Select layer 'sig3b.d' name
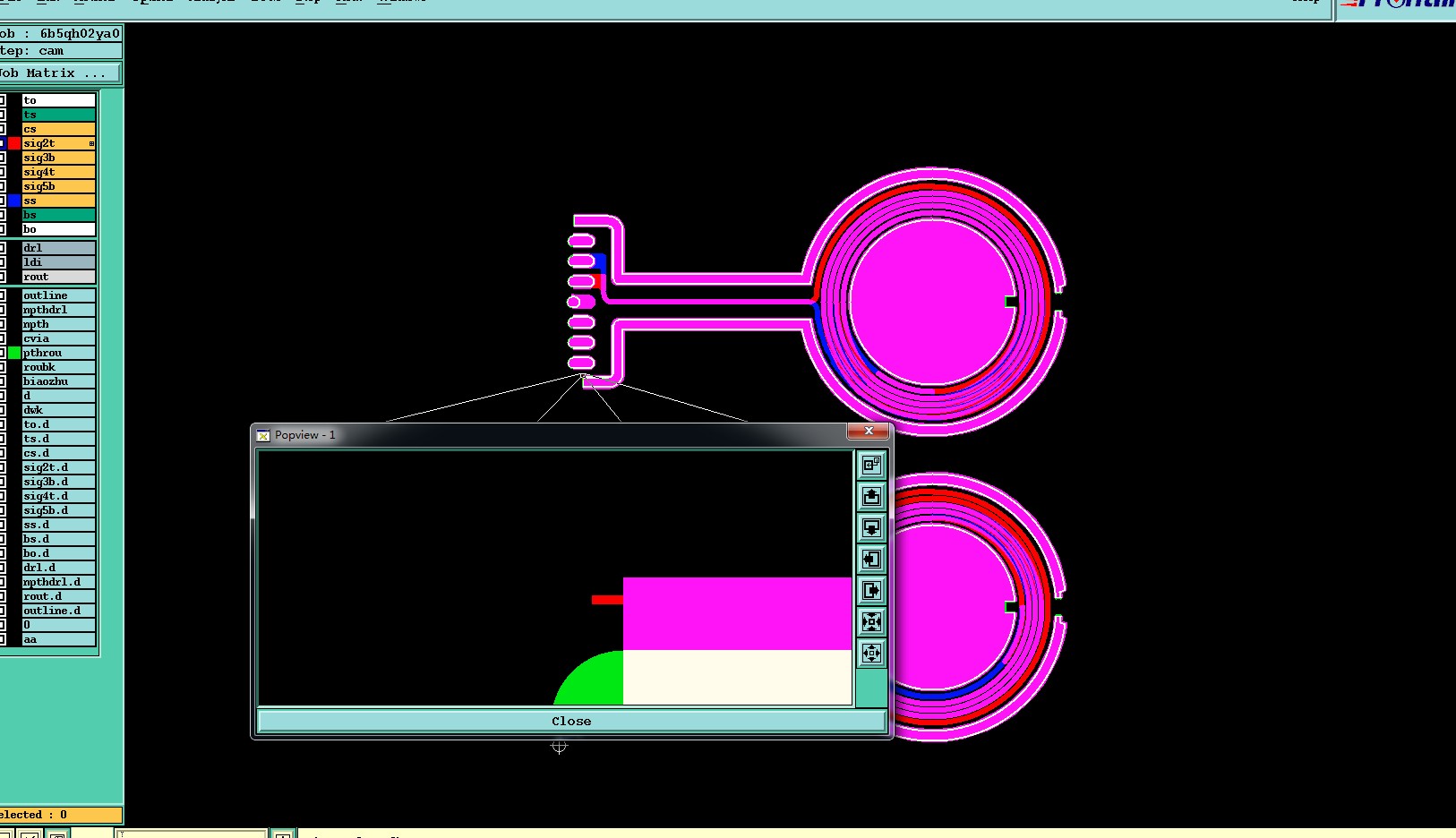This screenshot has height=838, width=1456. (x=58, y=482)
